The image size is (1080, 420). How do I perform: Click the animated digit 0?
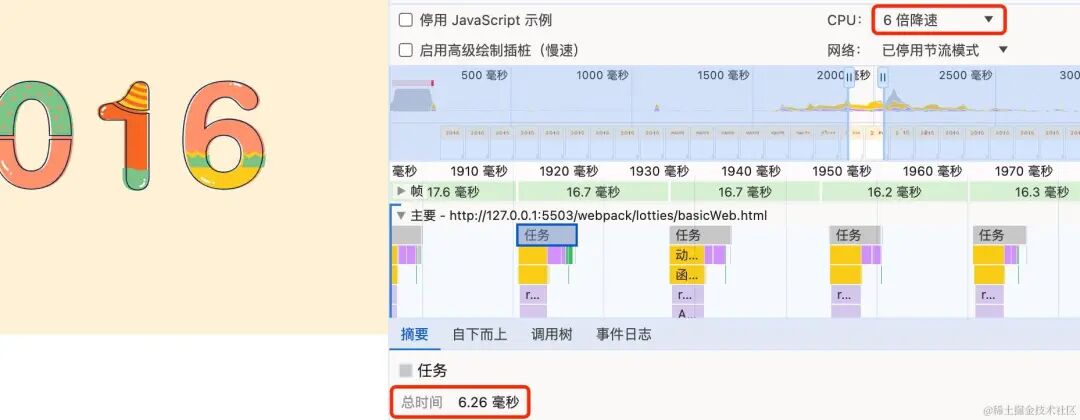click(34, 135)
